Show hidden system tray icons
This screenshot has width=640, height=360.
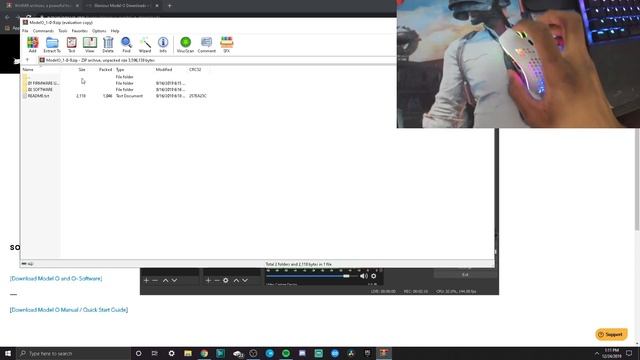597,353
